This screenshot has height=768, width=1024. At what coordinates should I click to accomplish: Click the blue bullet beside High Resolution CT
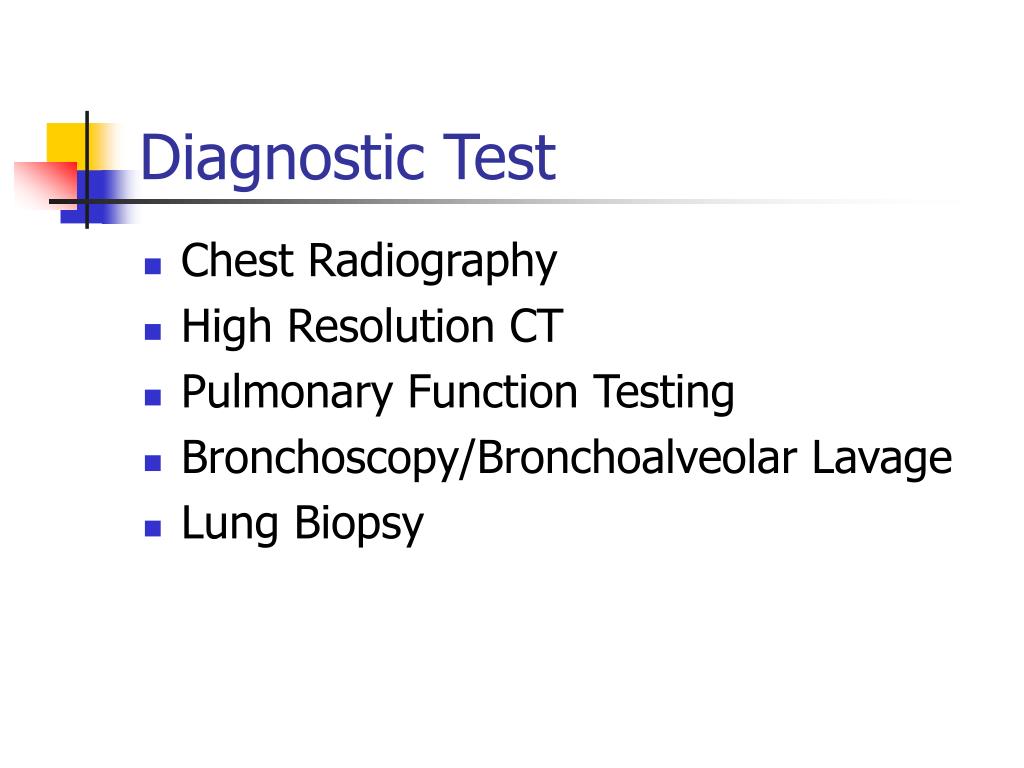(153, 332)
